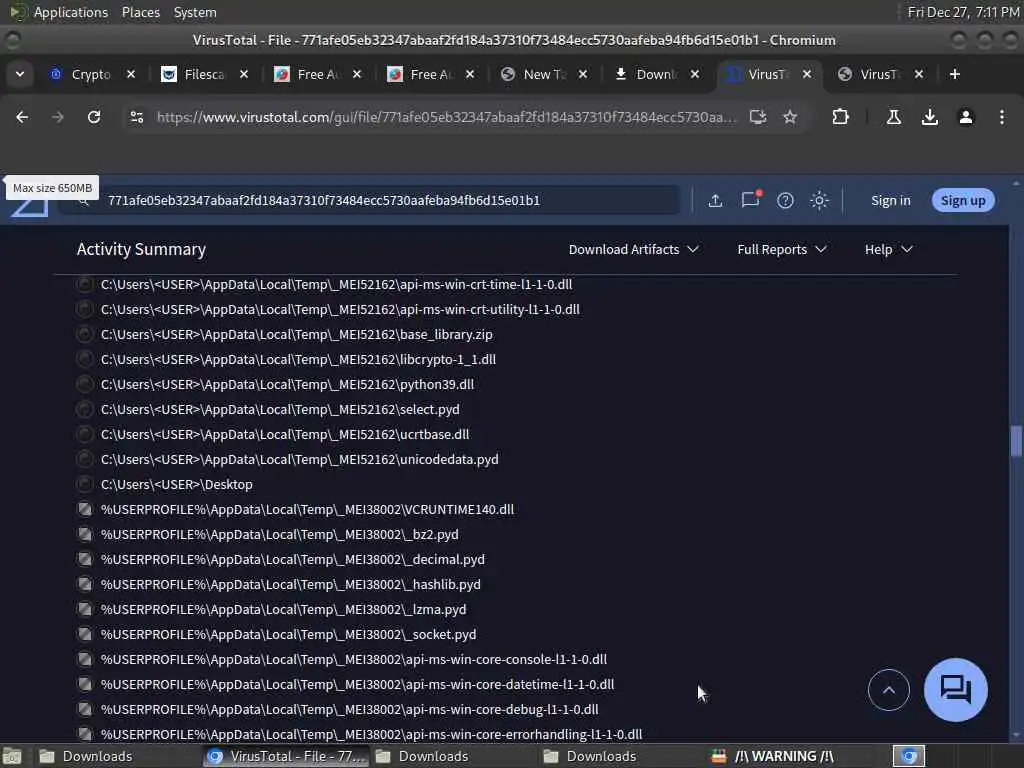Click the install app icon in address bar
Image resolution: width=1024 pixels, height=768 pixels.
point(758,117)
